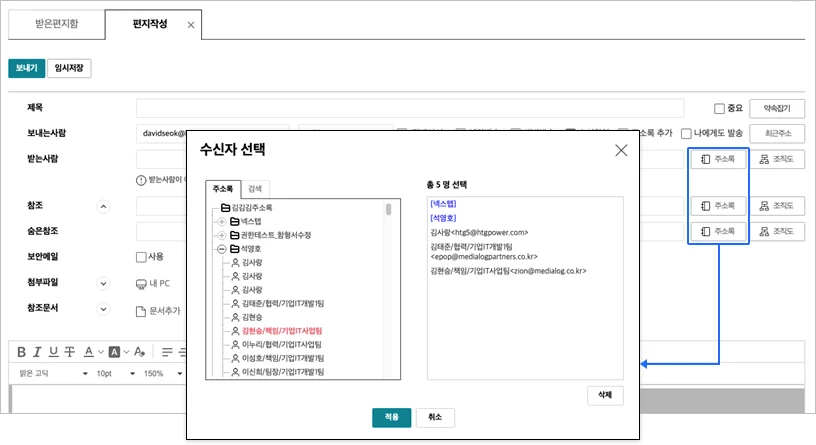Image resolution: width=816 pixels, height=445 pixels.
Task: Switch to the 받은편지함 tab
Action: (55, 23)
